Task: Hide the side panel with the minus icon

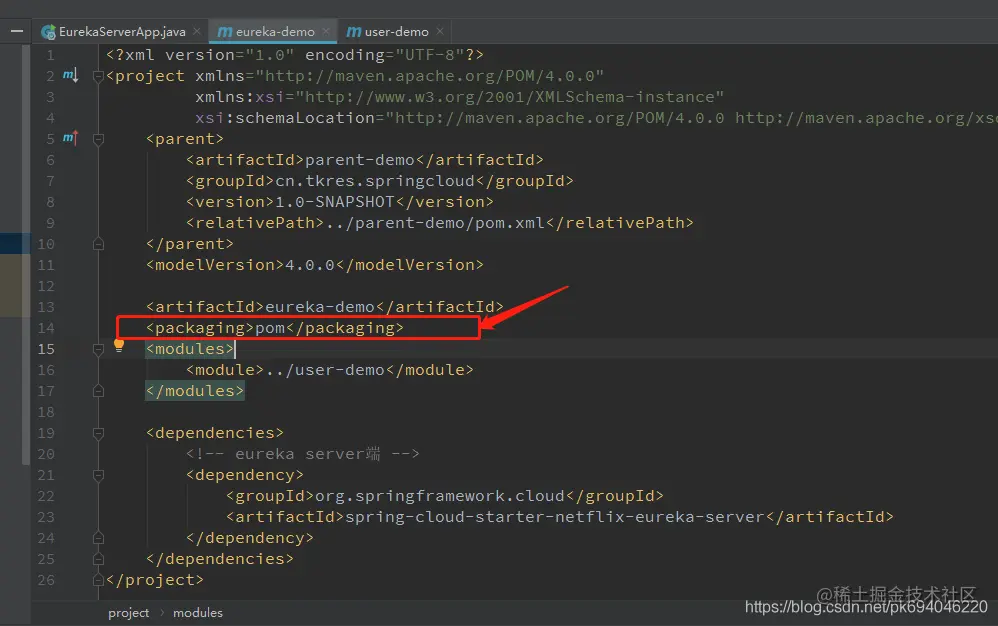Action: 17,31
